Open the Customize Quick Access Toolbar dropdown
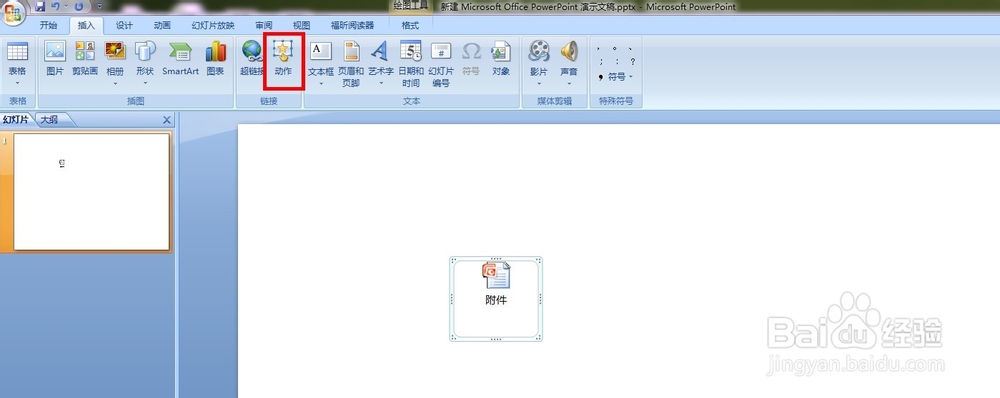This screenshot has width=1000, height=398. (x=99, y=6)
